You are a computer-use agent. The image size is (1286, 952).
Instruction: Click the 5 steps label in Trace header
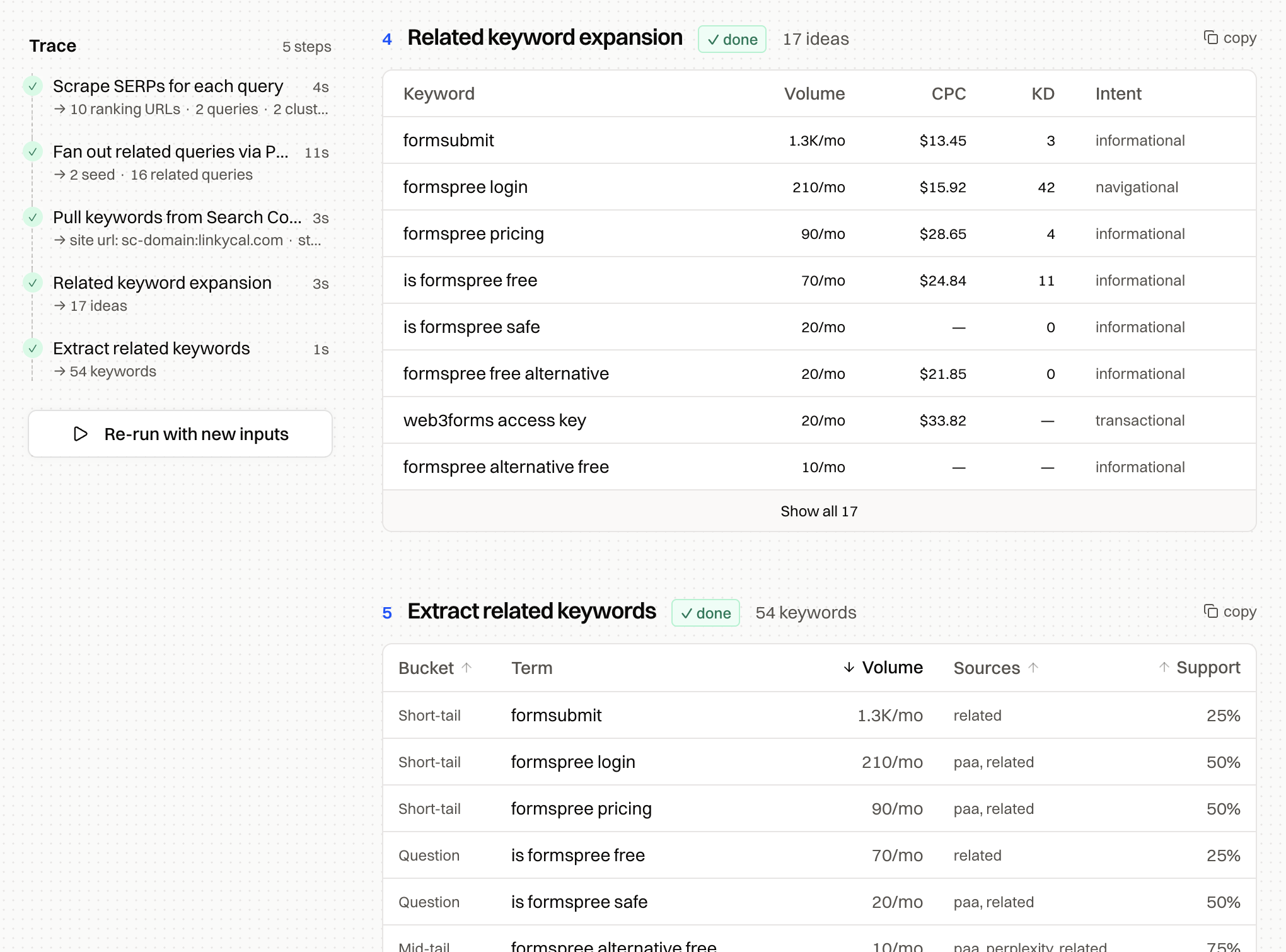[306, 47]
